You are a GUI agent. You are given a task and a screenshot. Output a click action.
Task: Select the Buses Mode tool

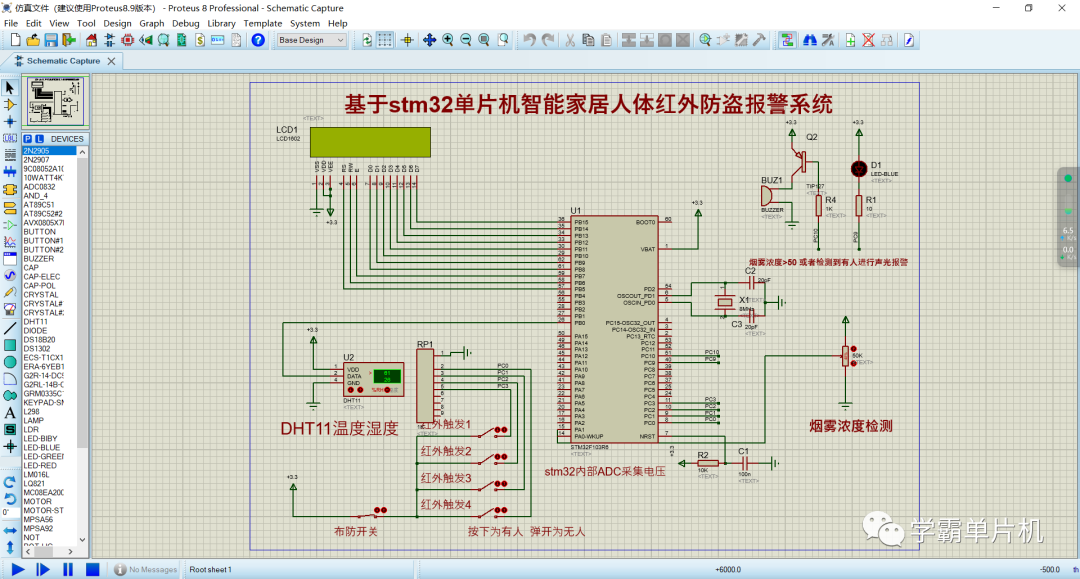pos(10,171)
